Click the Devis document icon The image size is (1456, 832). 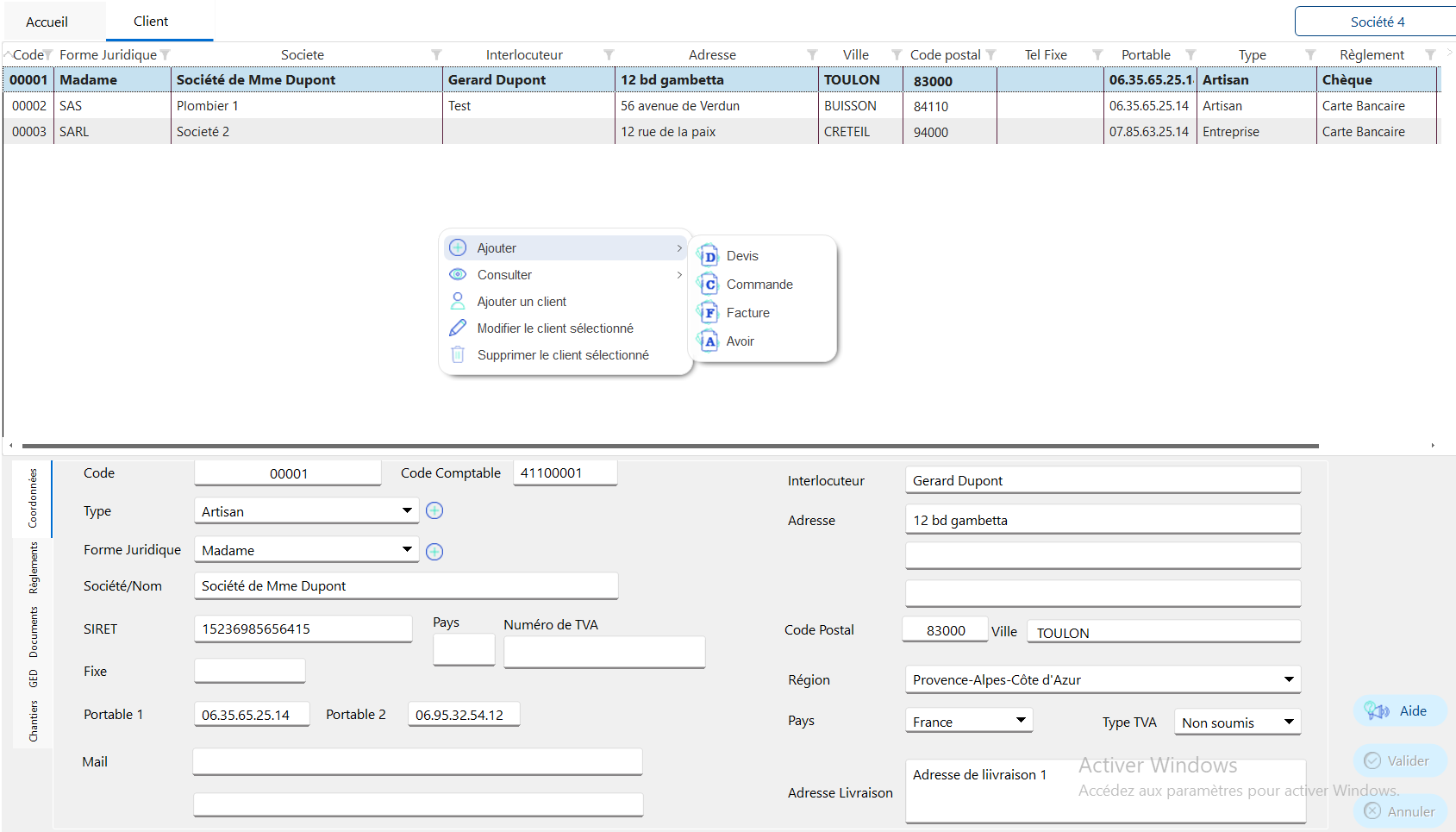pyautogui.click(x=708, y=256)
